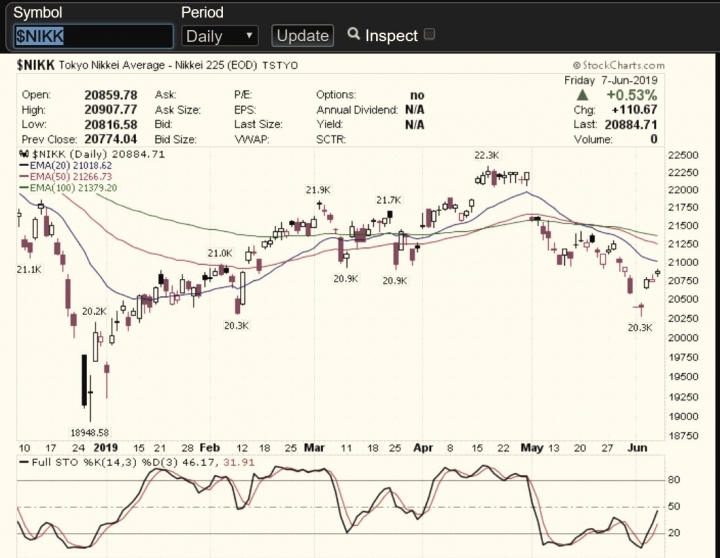Click the Prev Close value 20774.04

click(x=111, y=139)
